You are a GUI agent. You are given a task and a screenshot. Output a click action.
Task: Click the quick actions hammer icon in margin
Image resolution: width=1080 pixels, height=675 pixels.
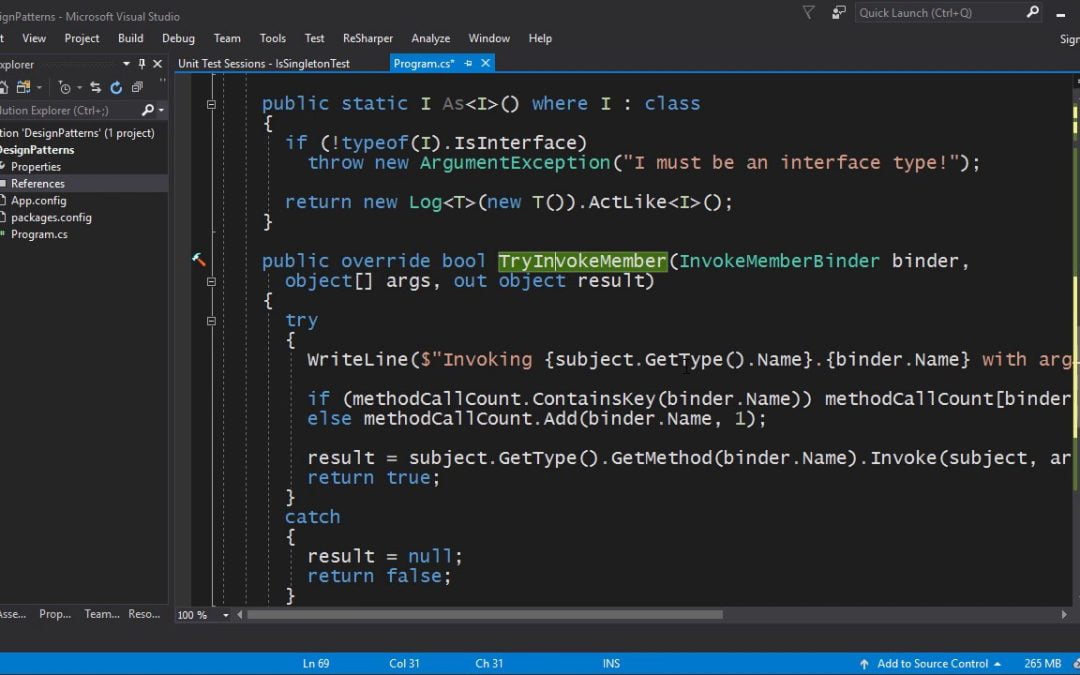click(198, 260)
